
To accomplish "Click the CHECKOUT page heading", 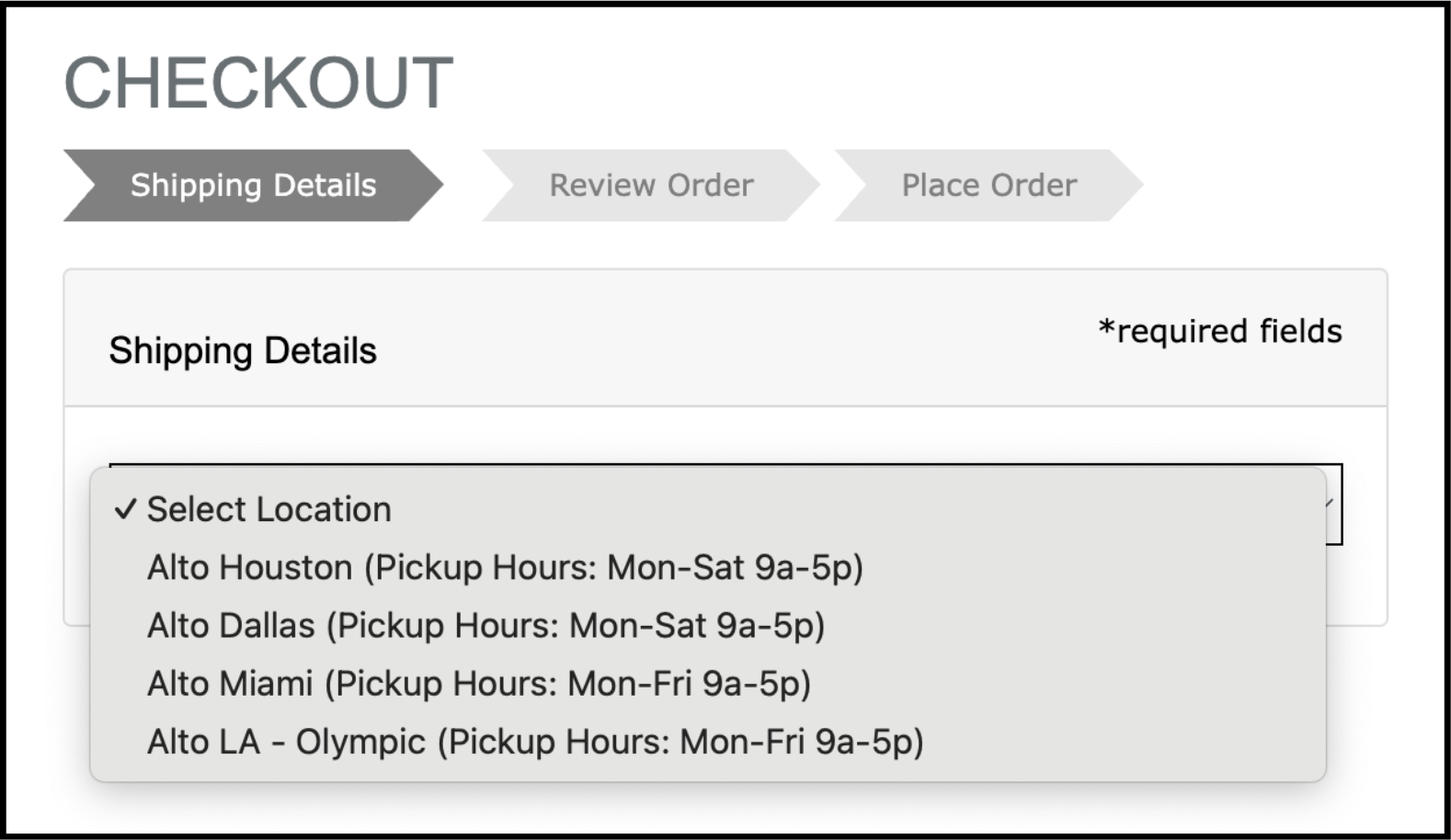I will (x=258, y=83).
